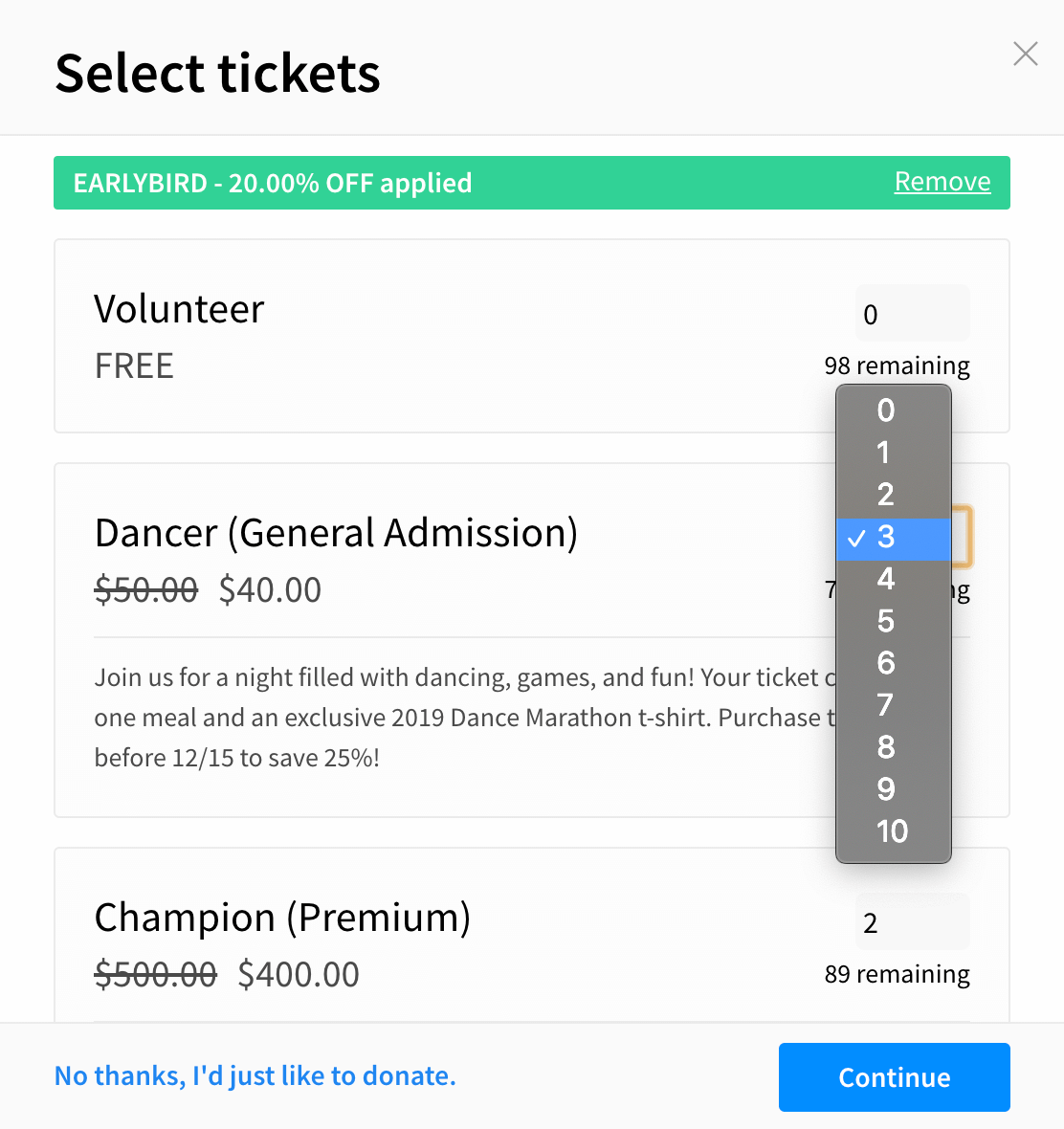The image size is (1064, 1129).
Task: Click the No thanks, I'd just like to donate link
Action: [x=255, y=1075]
